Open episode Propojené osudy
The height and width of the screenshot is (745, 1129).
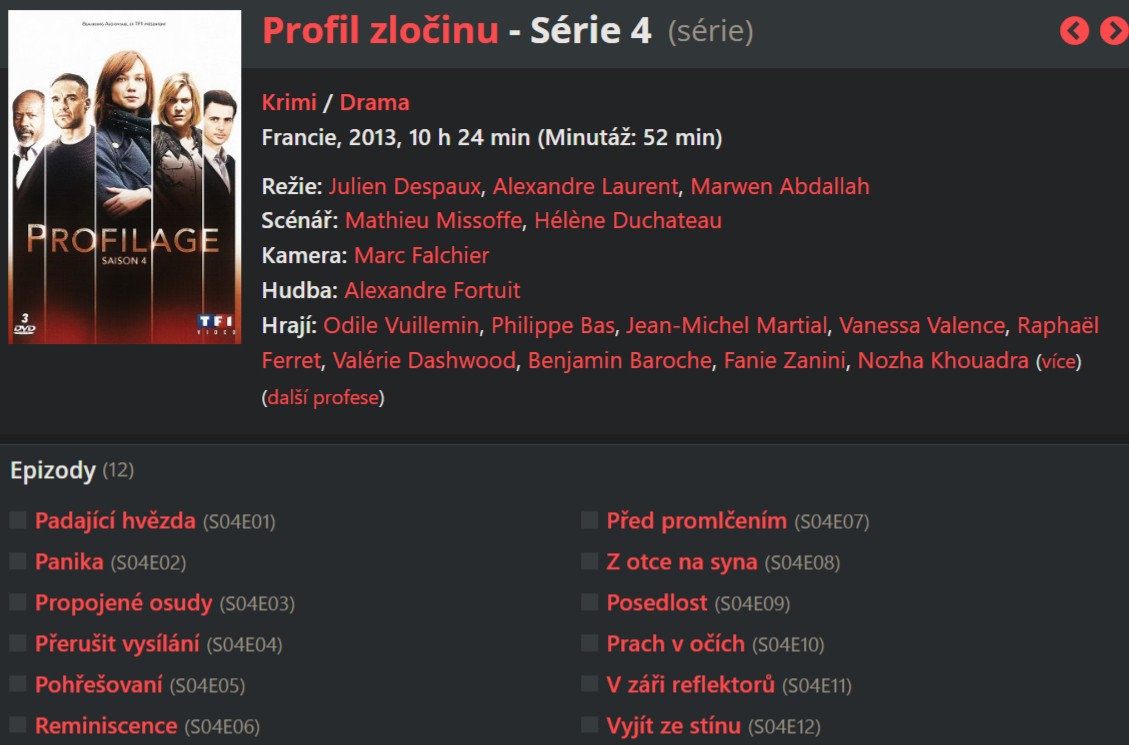[x=124, y=603]
